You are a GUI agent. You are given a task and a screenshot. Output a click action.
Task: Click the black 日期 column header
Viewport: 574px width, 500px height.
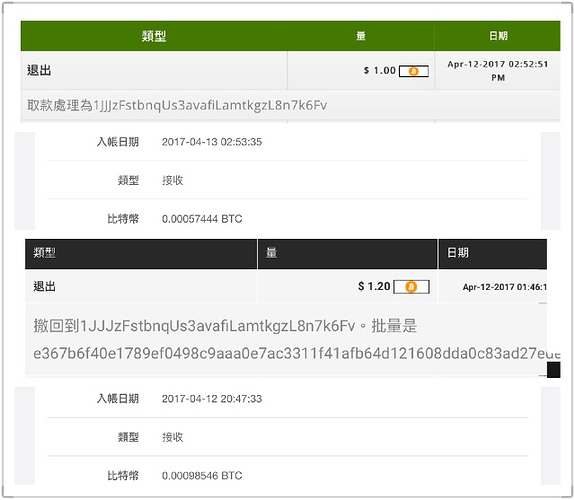(x=492, y=254)
